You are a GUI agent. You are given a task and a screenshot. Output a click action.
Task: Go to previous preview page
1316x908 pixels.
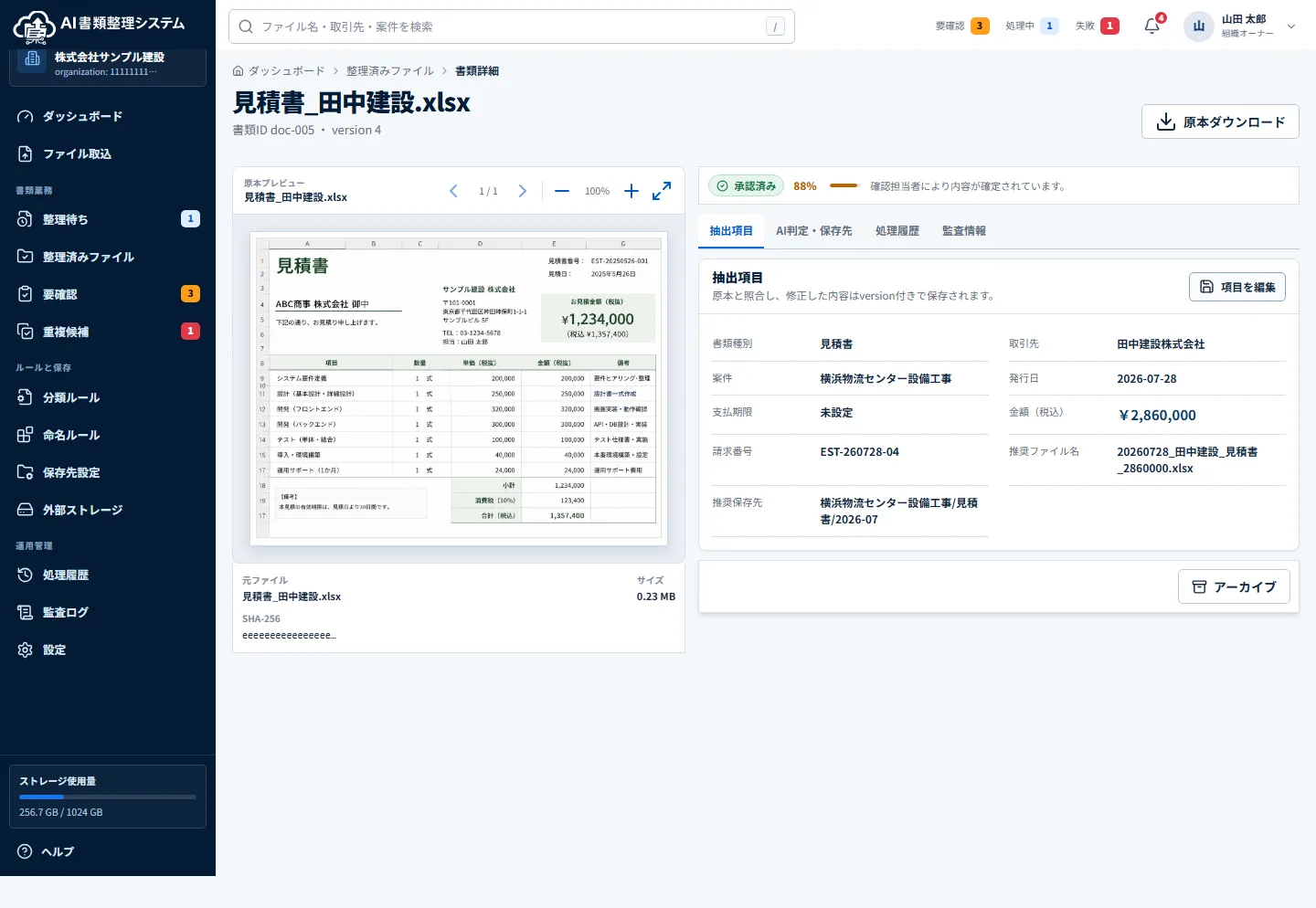click(x=453, y=191)
